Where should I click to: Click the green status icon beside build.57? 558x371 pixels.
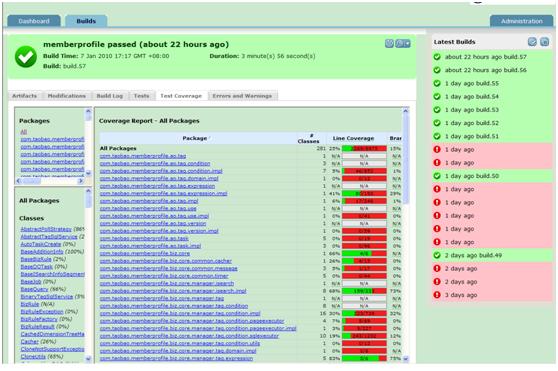[x=437, y=57]
